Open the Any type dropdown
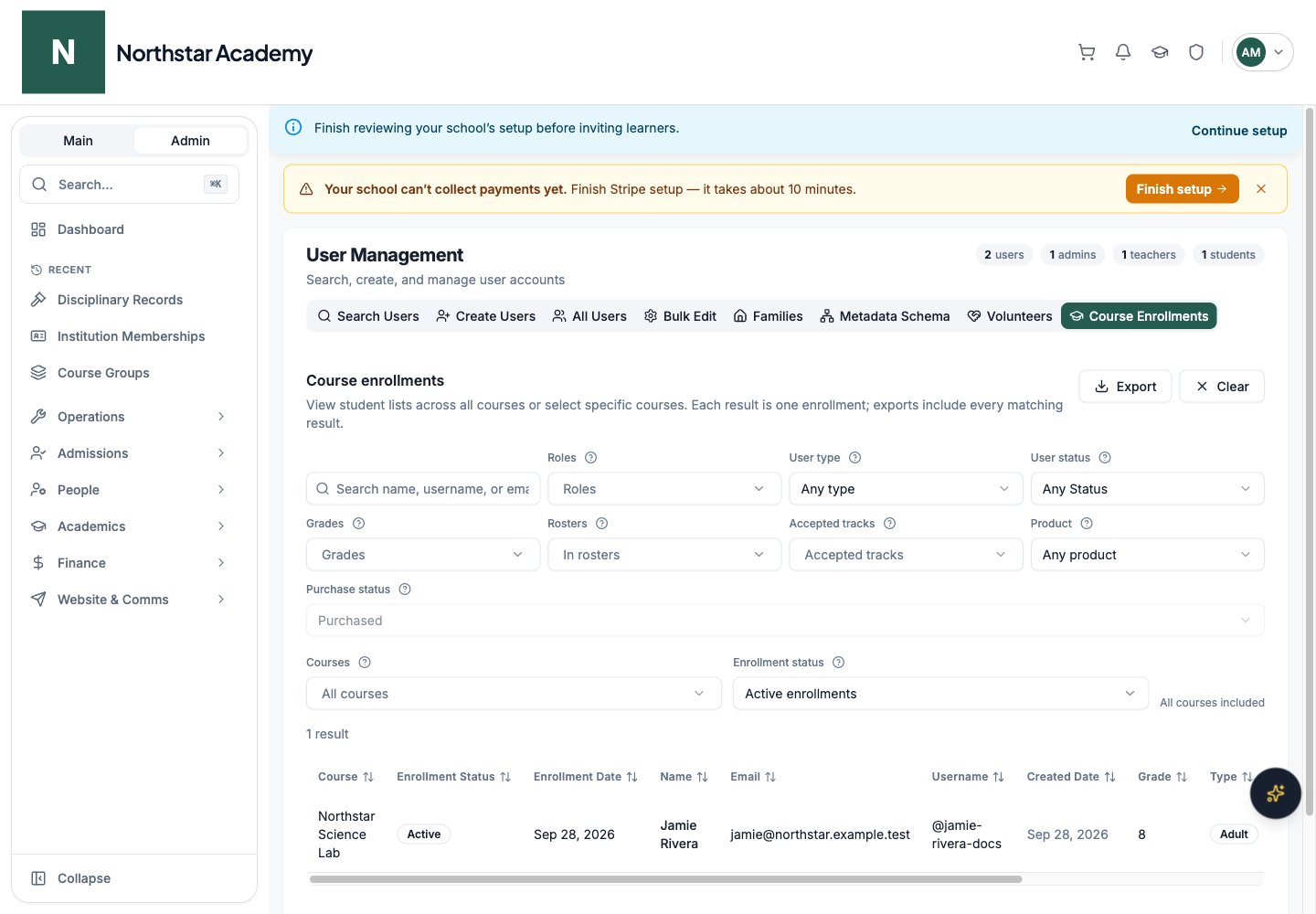 point(906,489)
